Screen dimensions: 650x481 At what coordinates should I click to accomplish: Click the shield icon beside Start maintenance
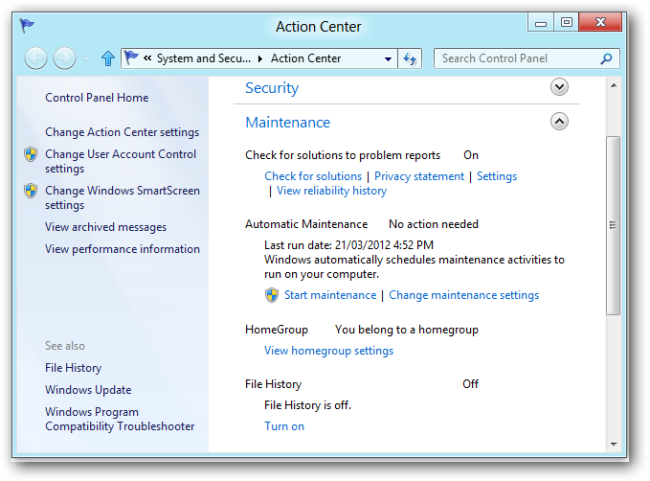pos(272,295)
